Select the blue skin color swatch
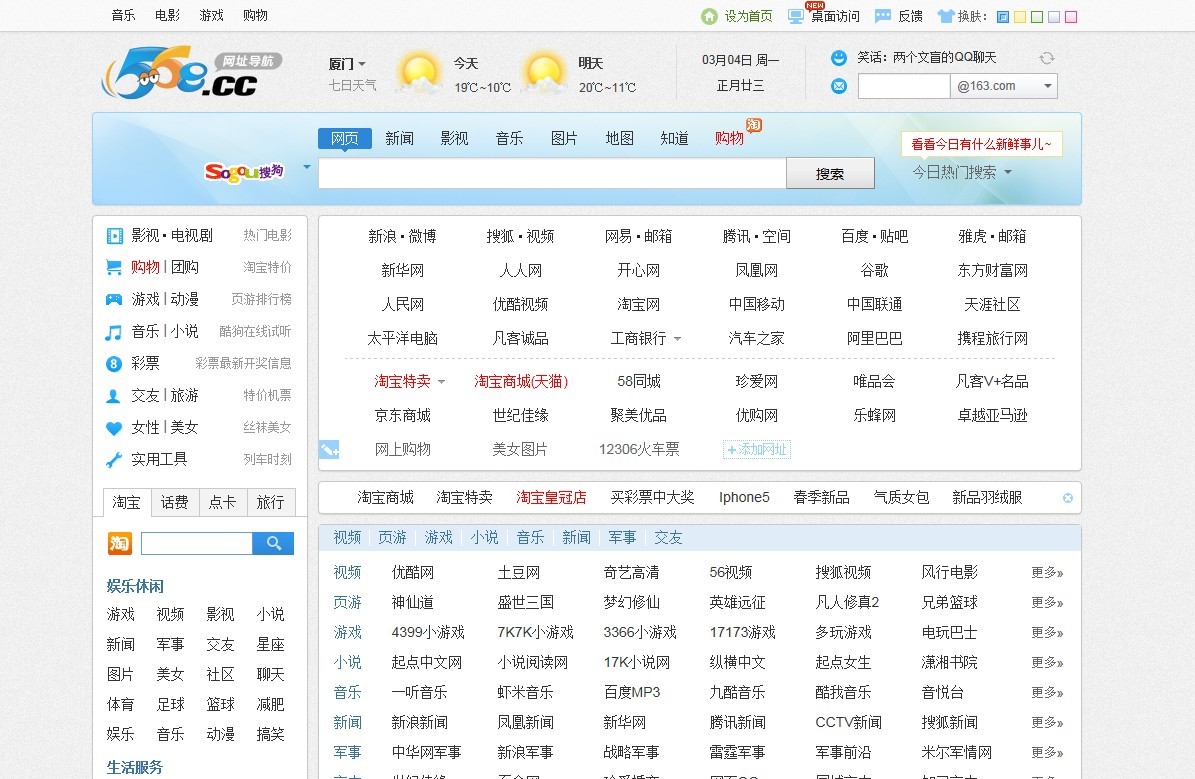This screenshot has width=1195, height=779. pos(1003,17)
